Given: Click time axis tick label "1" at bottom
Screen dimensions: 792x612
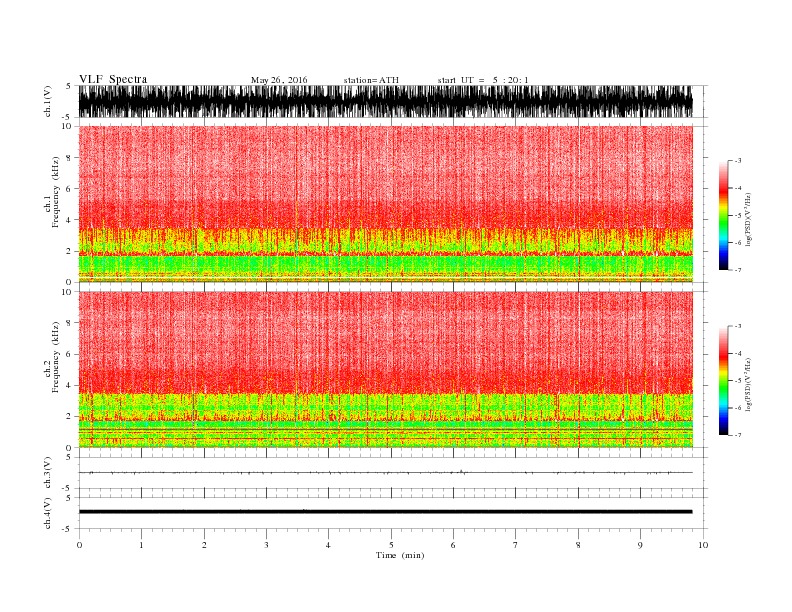Looking at the screenshot, I should (141, 545).
